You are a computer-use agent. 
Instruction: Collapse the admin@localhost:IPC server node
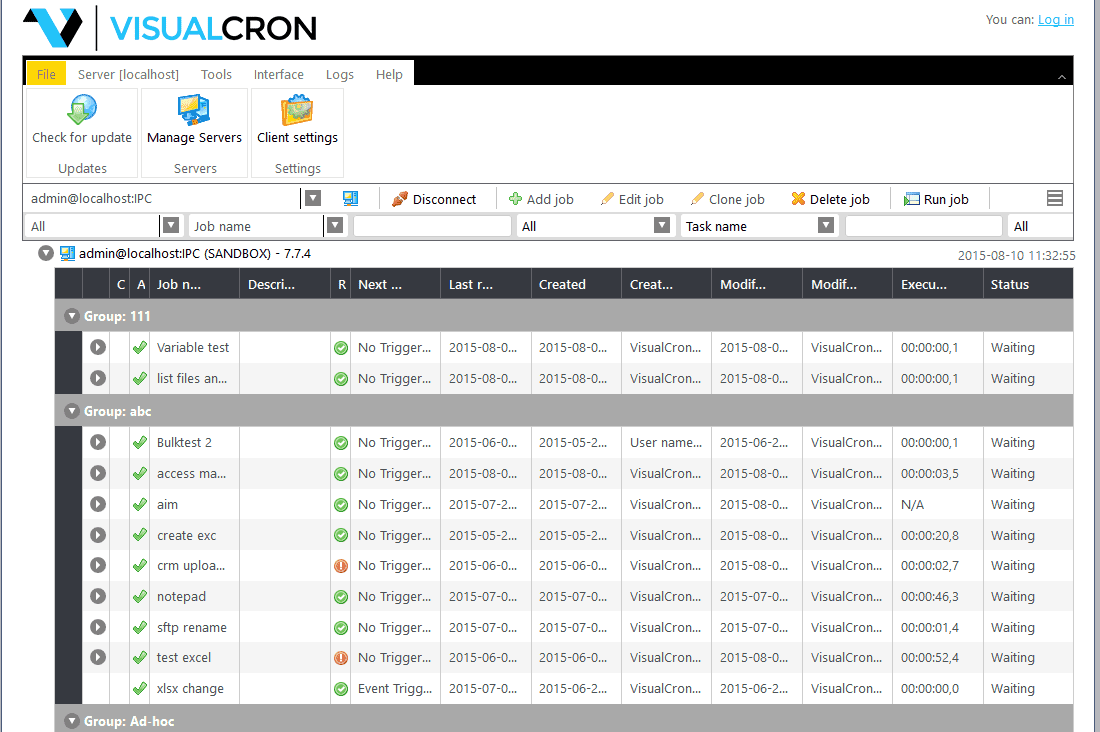coord(46,253)
